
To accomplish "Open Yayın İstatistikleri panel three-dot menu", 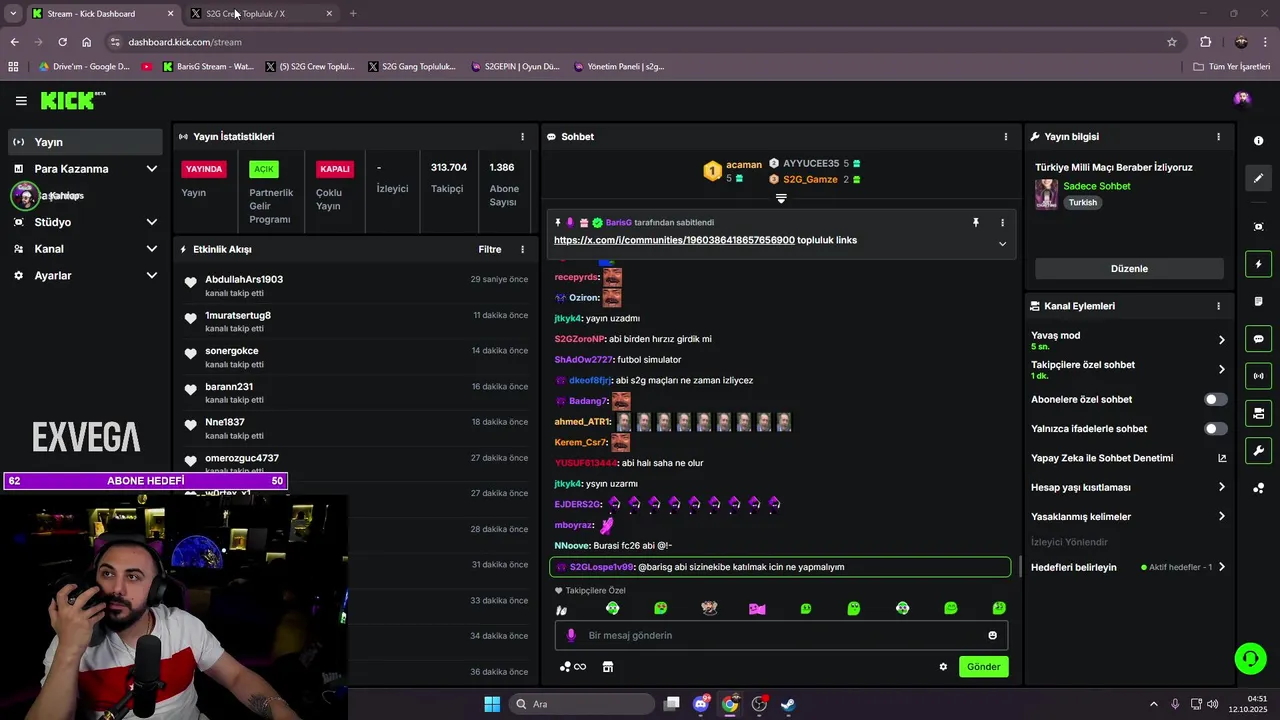I will [522, 137].
